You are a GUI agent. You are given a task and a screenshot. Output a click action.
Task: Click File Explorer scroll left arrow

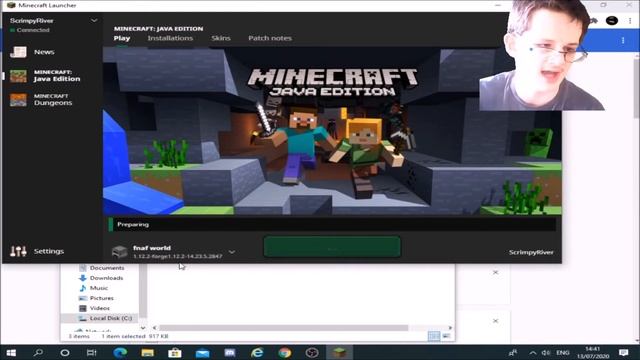point(154,328)
